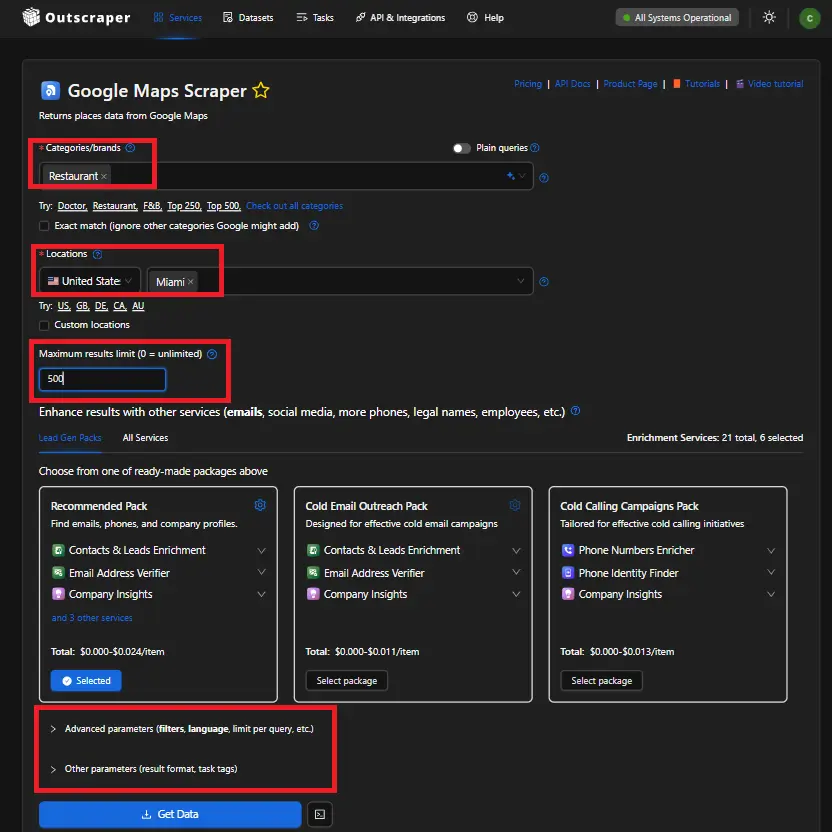
Task: Click the Outscraper logo
Action: [x=76, y=17]
